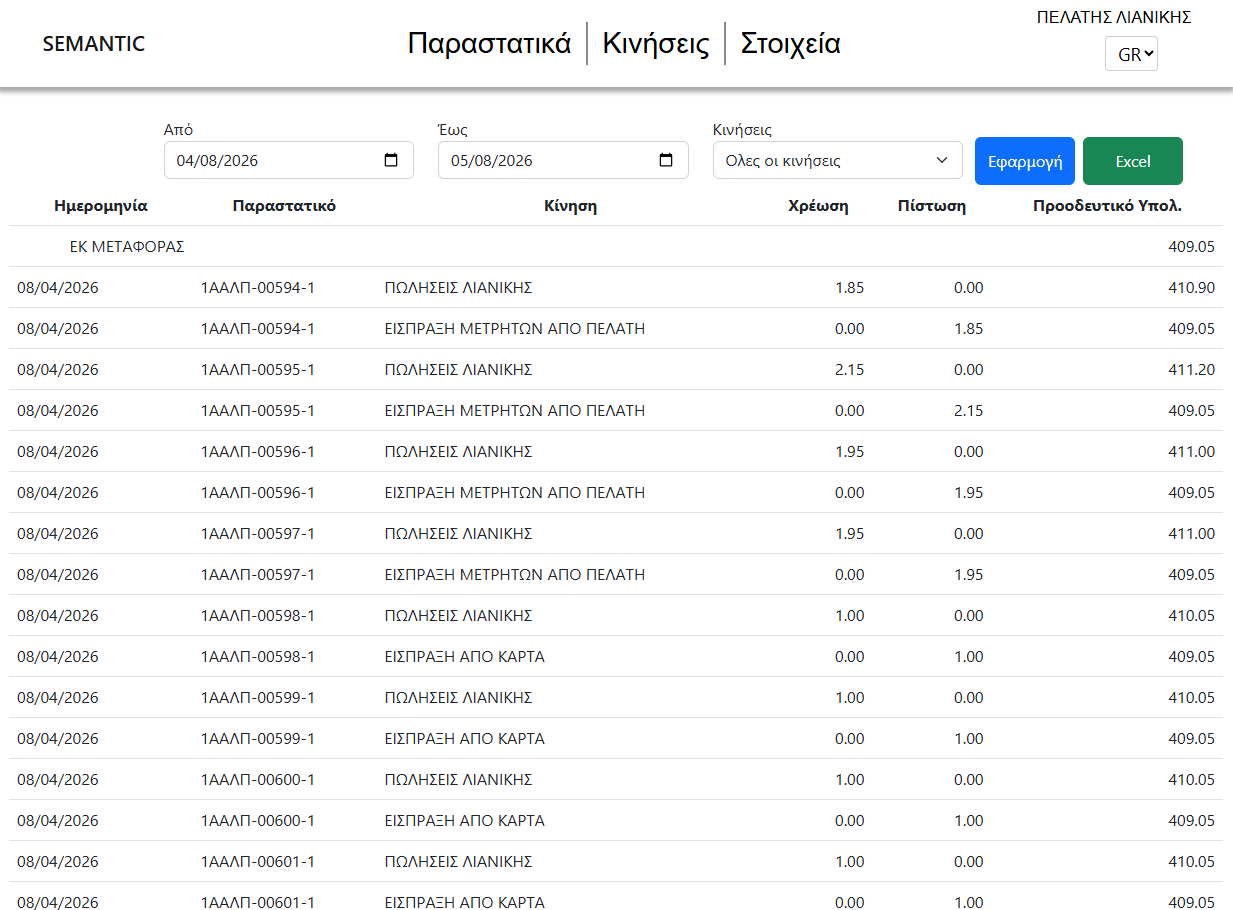Click the Κίνηση column header
This screenshot has width=1233, height=910.
tap(571, 206)
